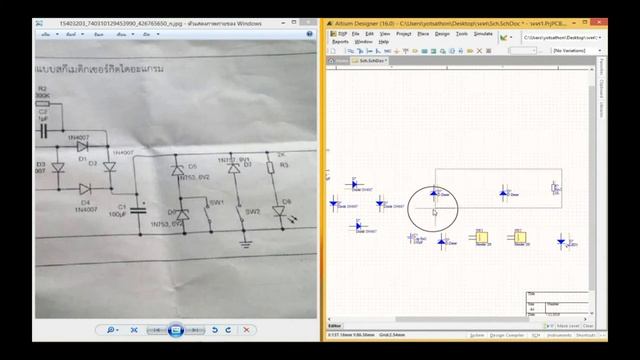Open the Editor tab below the schematic
640x360 pixels.
pos(335,326)
